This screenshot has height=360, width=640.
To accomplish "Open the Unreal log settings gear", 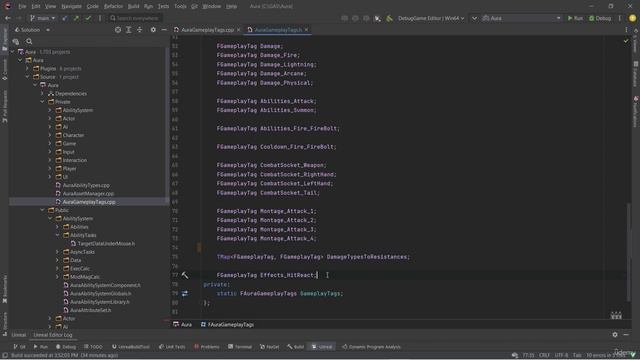I will pyautogui.click(x=615, y=335).
